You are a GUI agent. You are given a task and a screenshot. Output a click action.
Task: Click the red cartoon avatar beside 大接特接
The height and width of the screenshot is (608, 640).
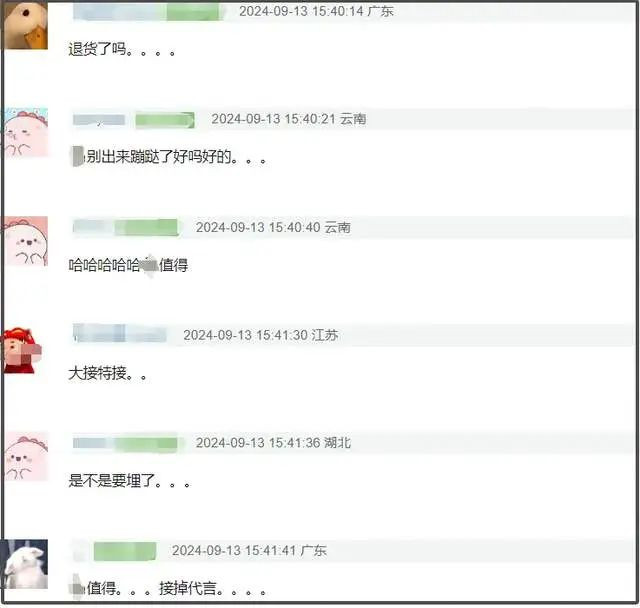pos(23,350)
